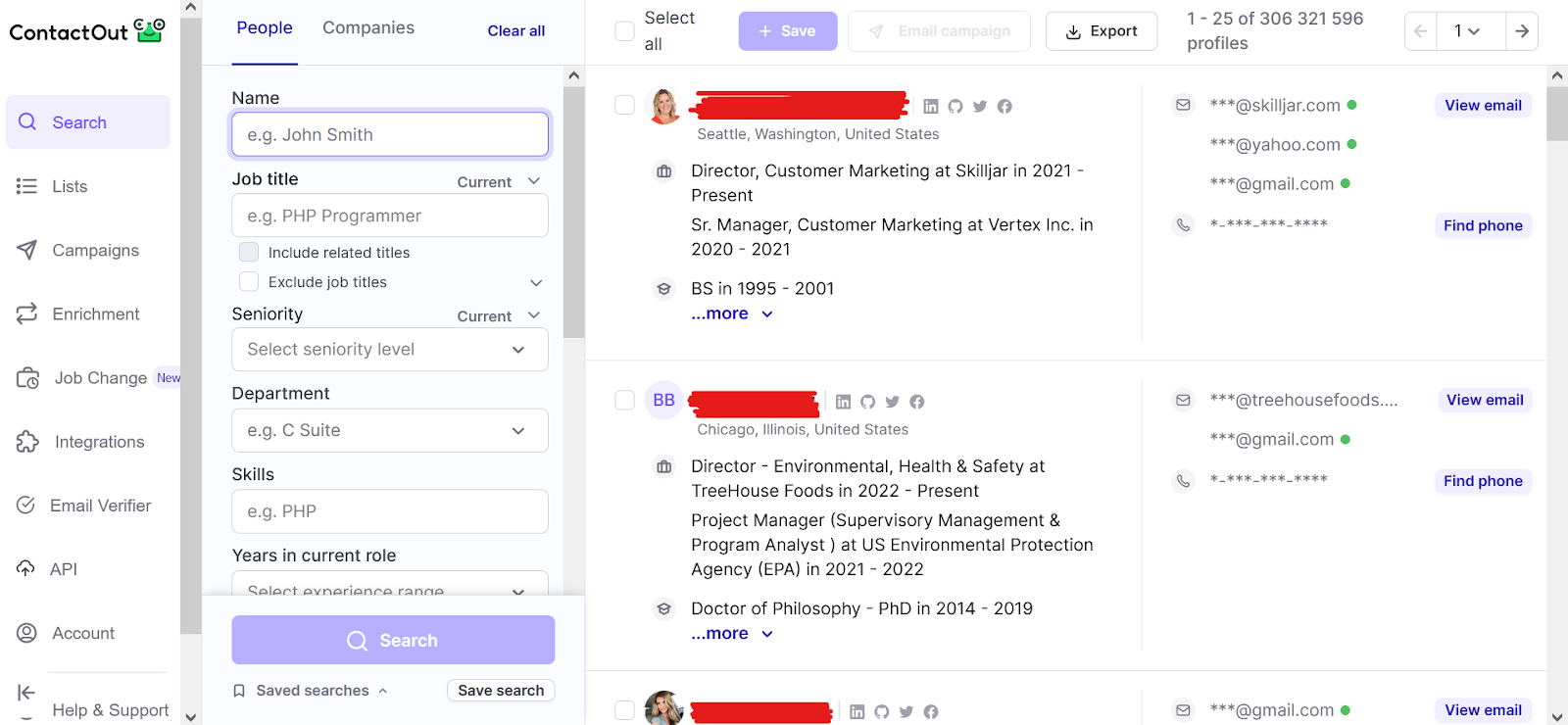Screen dimensions: 1568x725
Task: Open Job Change sidebar icon
Action: [27, 378]
